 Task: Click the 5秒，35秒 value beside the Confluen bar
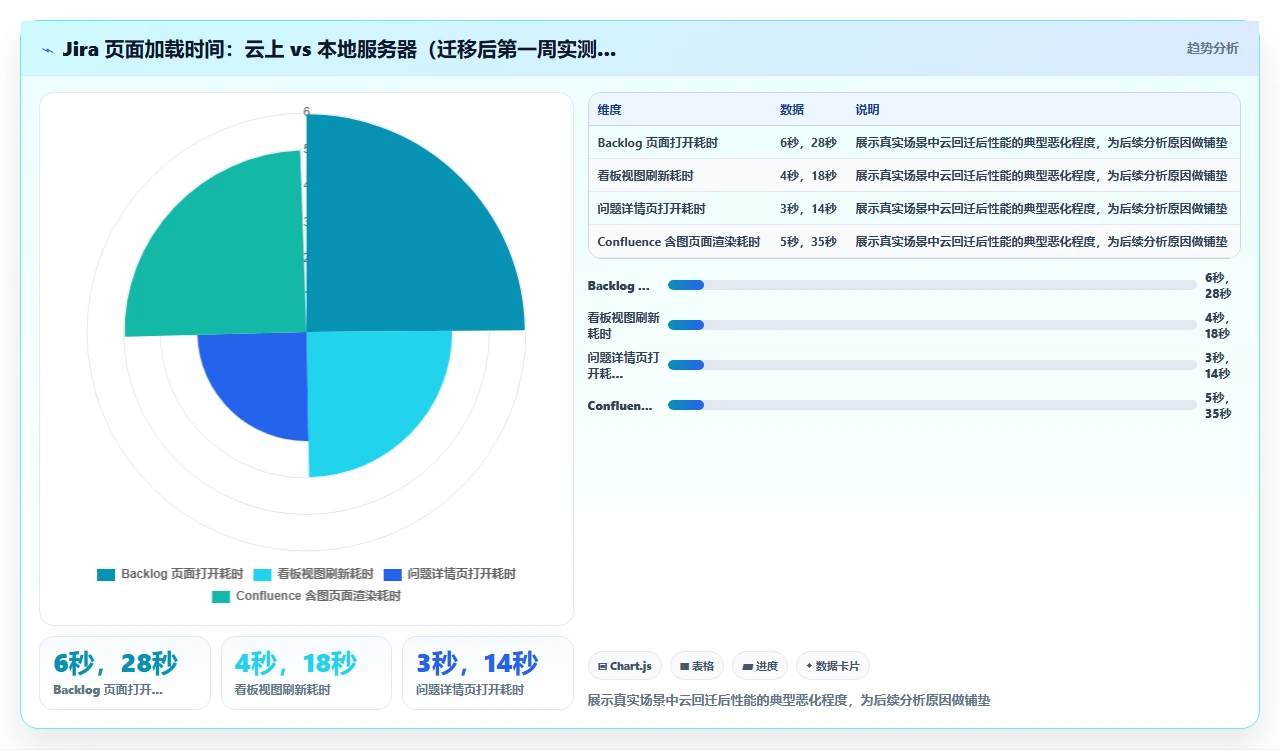click(1218, 405)
